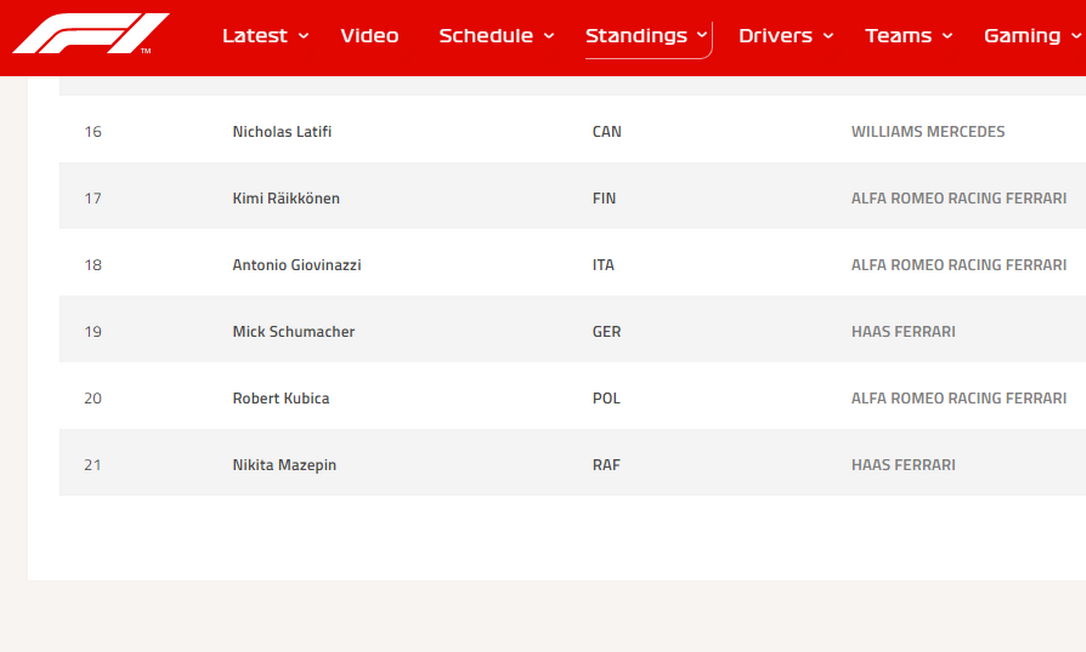
Task: Open Nicholas Latifi driver link
Action: tap(282, 131)
